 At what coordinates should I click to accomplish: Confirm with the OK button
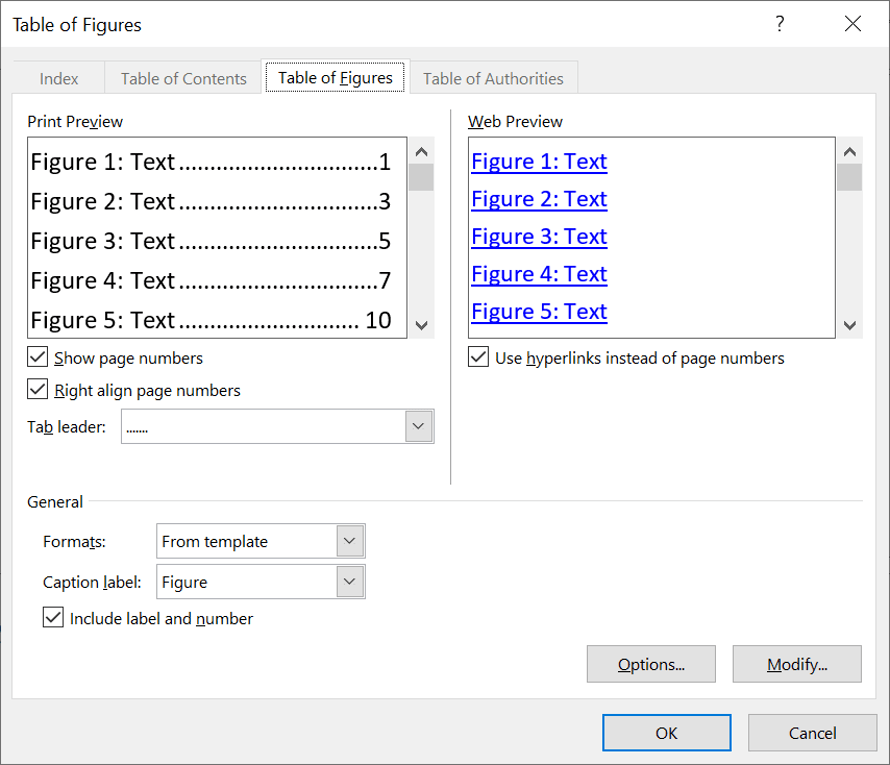(666, 733)
